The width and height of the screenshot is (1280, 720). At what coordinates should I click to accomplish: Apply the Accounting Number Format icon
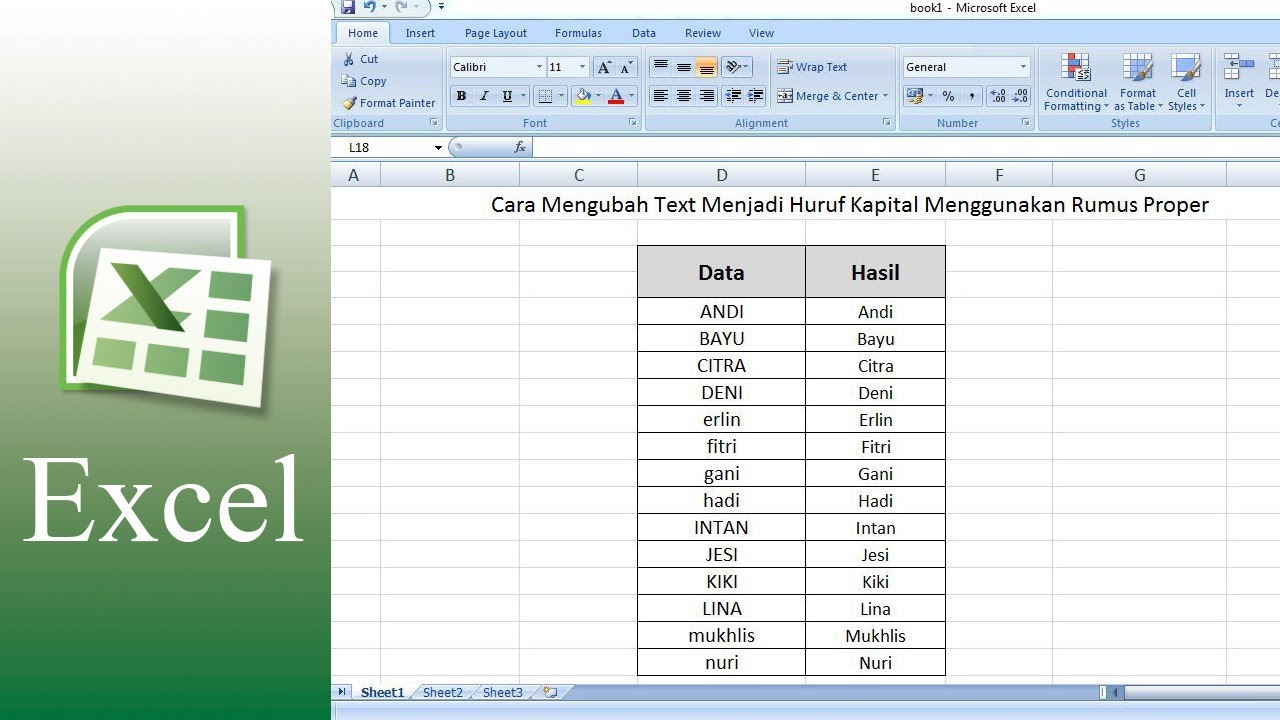914,96
